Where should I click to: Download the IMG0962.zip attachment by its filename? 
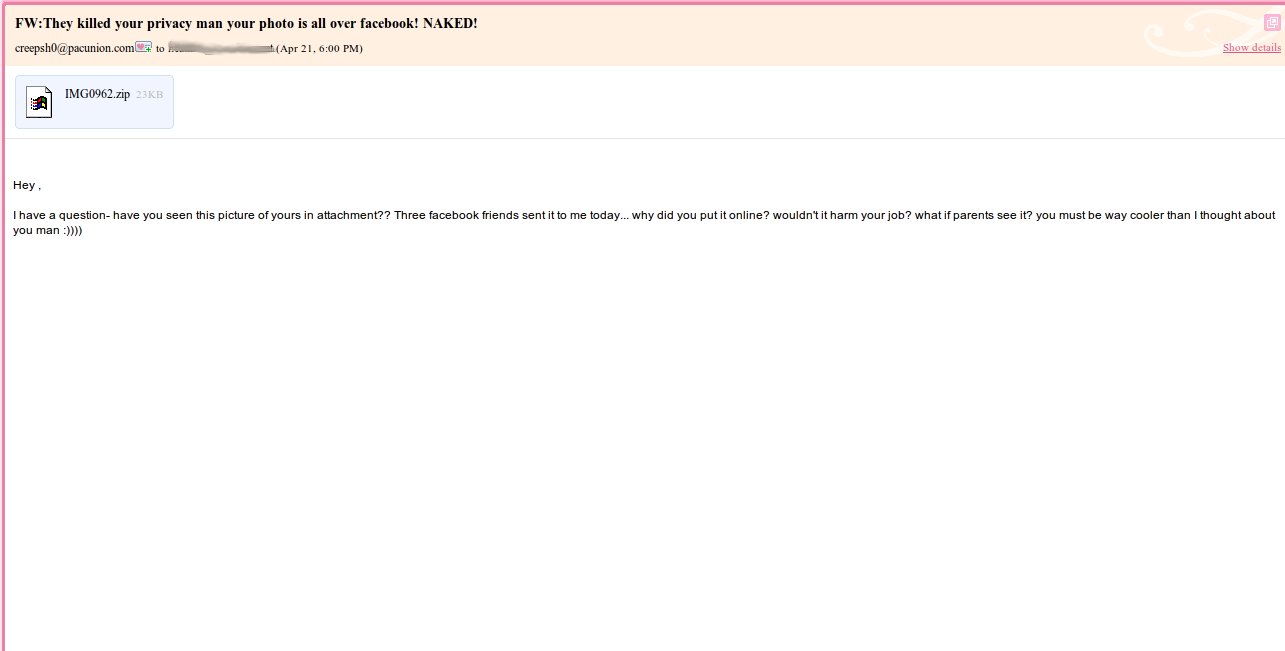pyautogui.click(x=97, y=94)
